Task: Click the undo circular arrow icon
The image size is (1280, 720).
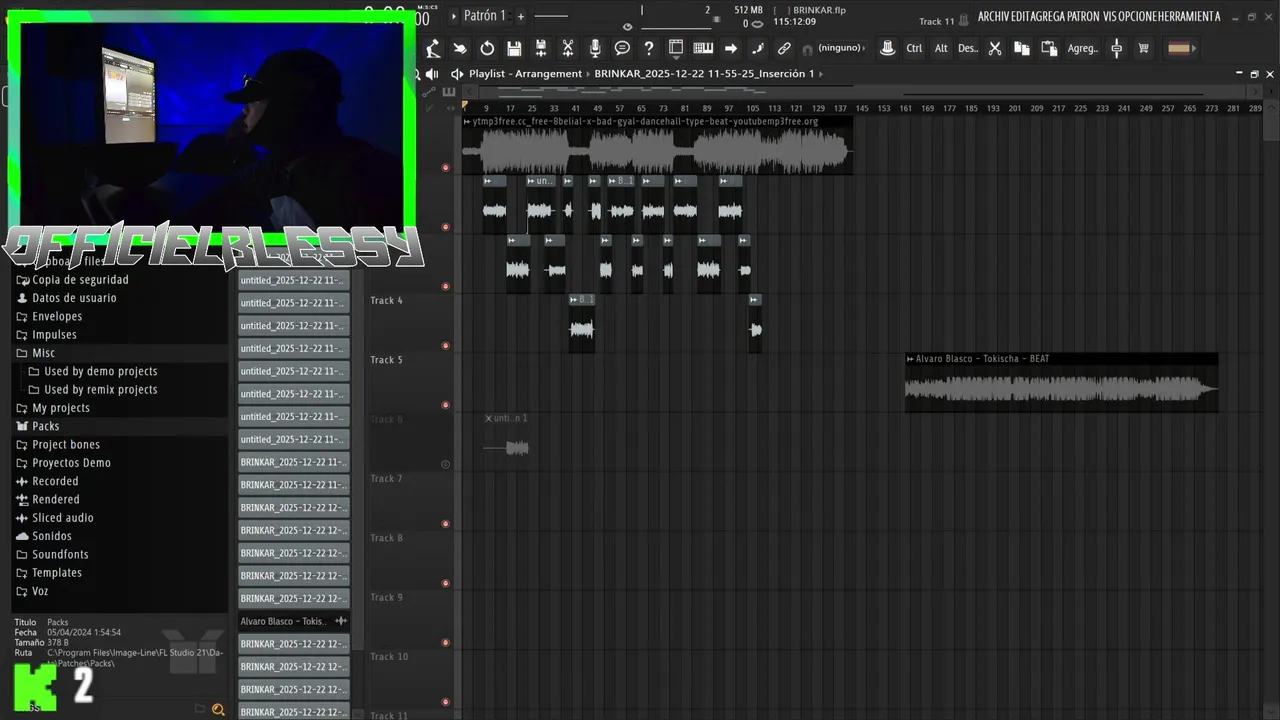Action: (487, 48)
